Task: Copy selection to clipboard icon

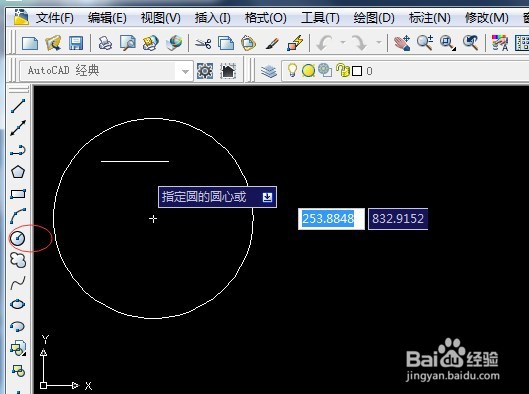Action: pyautogui.click(x=226, y=43)
